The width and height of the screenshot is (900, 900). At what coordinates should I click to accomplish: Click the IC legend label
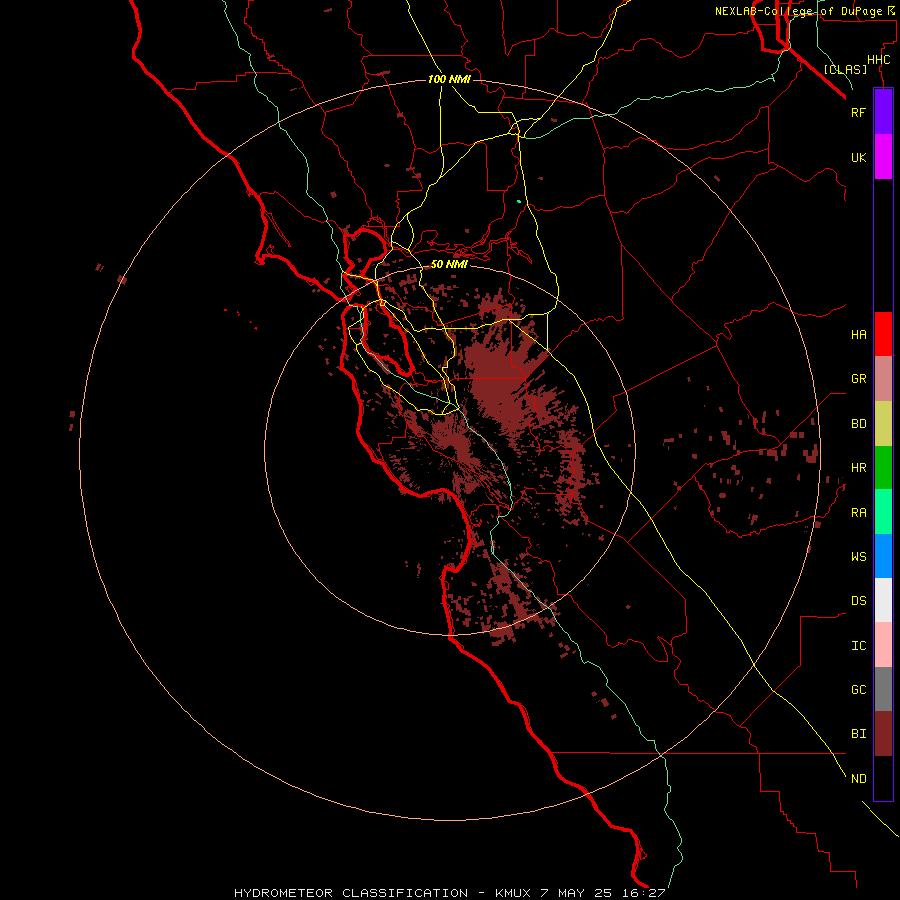(858, 646)
